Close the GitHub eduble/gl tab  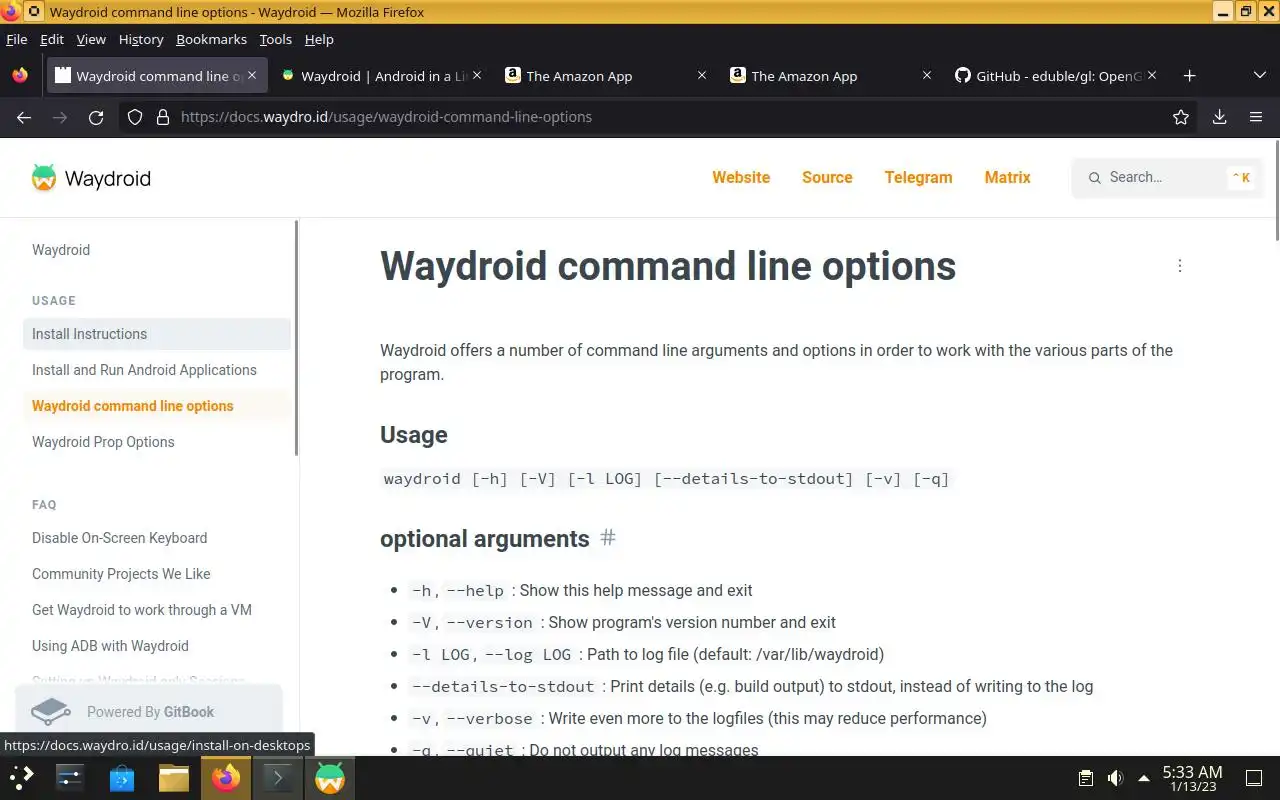(x=1152, y=75)
